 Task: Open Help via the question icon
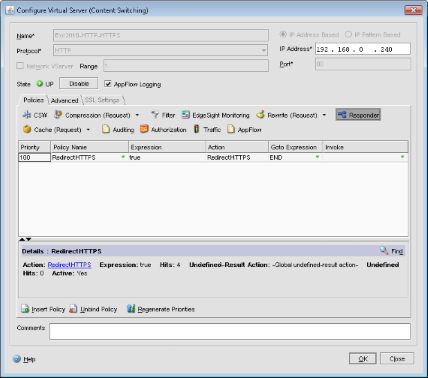click(x=17, y=359)
